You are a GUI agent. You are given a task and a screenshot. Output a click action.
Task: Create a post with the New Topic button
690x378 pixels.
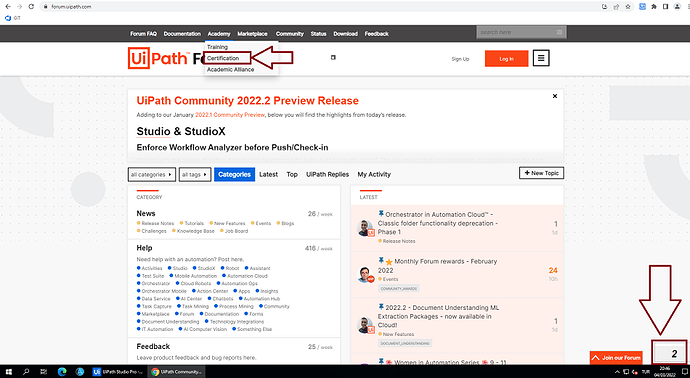pos(541,173)
